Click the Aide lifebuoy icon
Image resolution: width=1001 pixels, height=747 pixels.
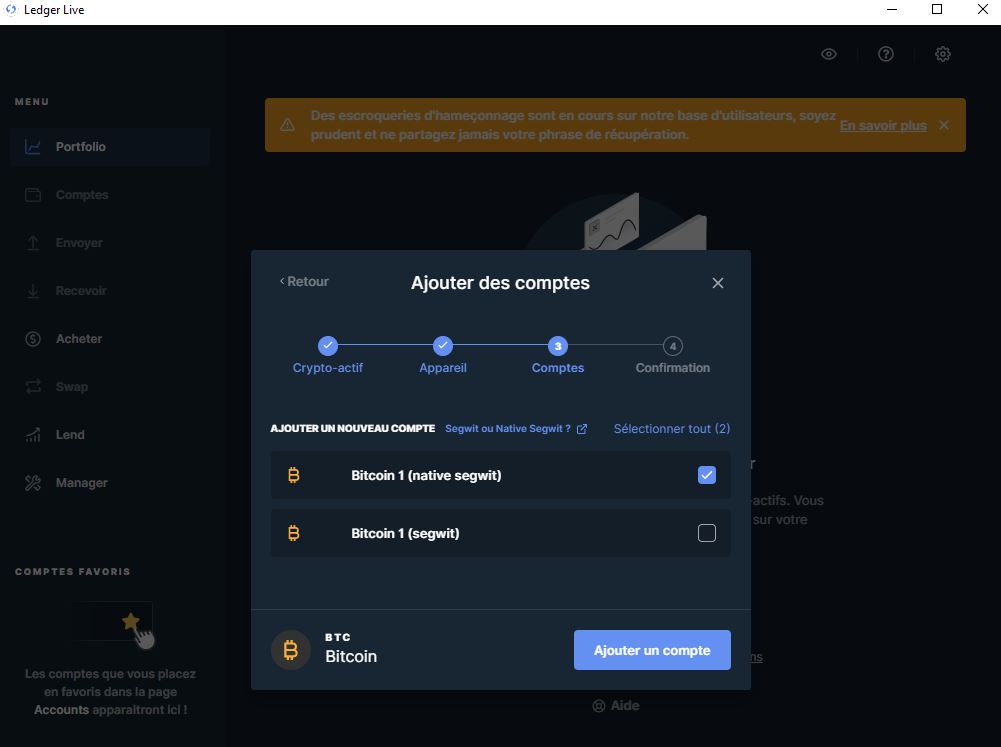[599, 706]
